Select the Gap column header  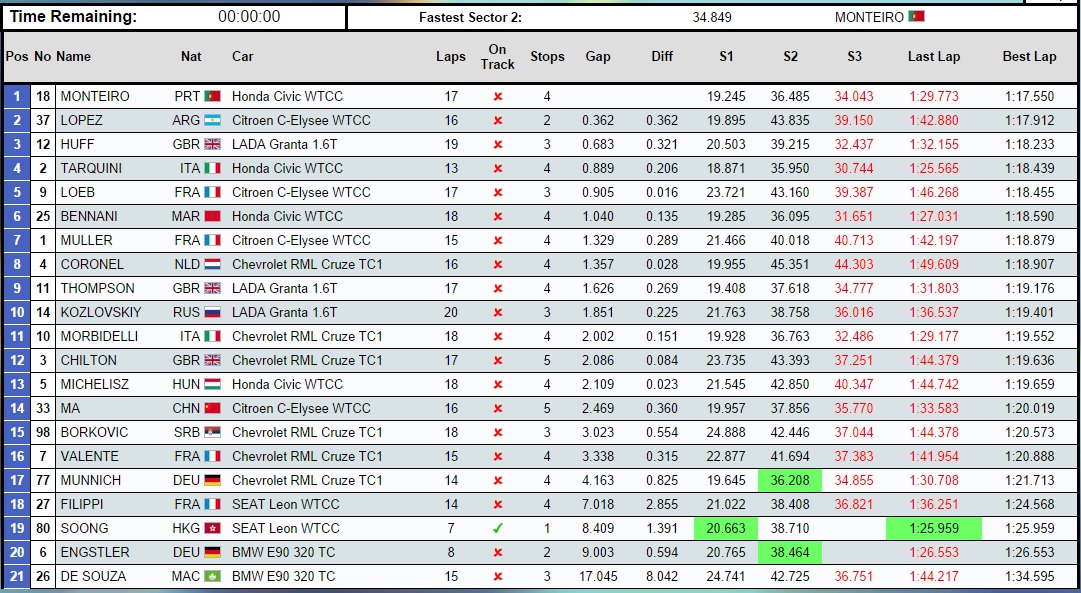click(x=598, y=57)
